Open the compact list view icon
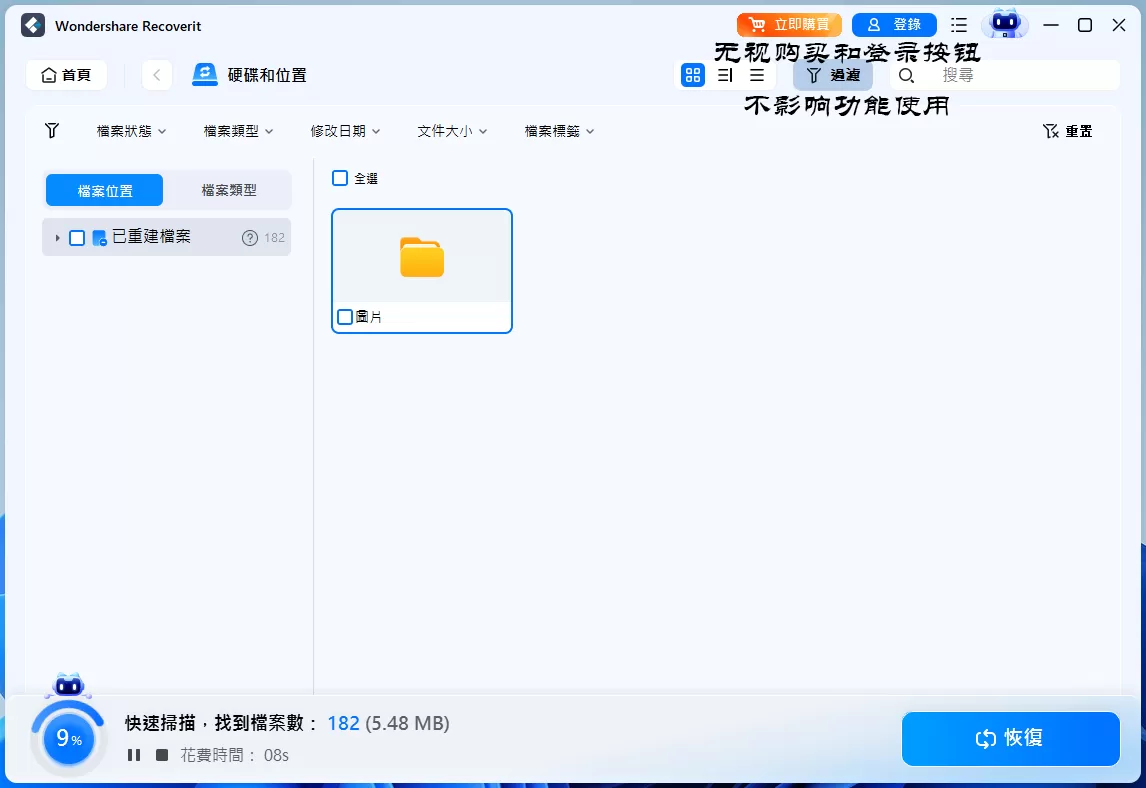This screenshot has width=1146, height=788. (757, 75)
